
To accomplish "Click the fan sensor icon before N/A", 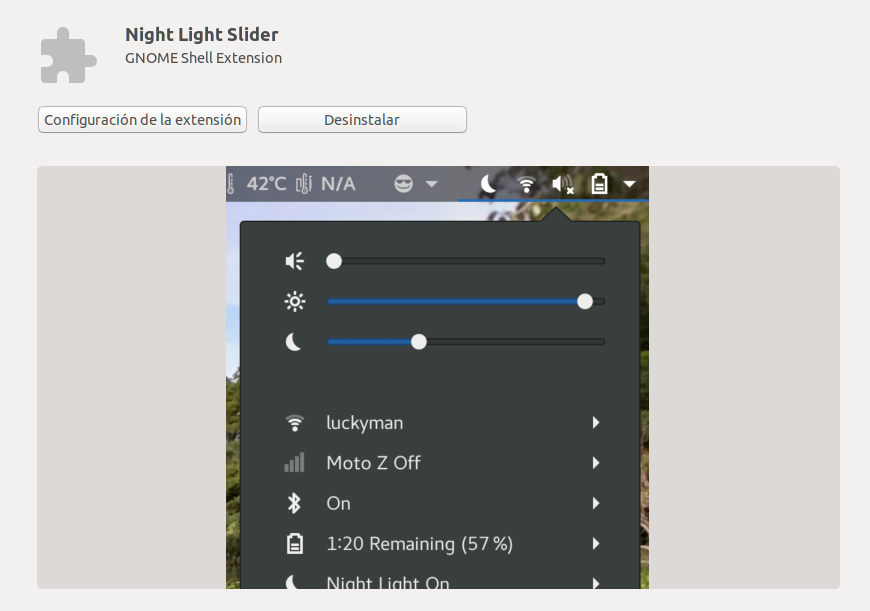I will (304, 184).
